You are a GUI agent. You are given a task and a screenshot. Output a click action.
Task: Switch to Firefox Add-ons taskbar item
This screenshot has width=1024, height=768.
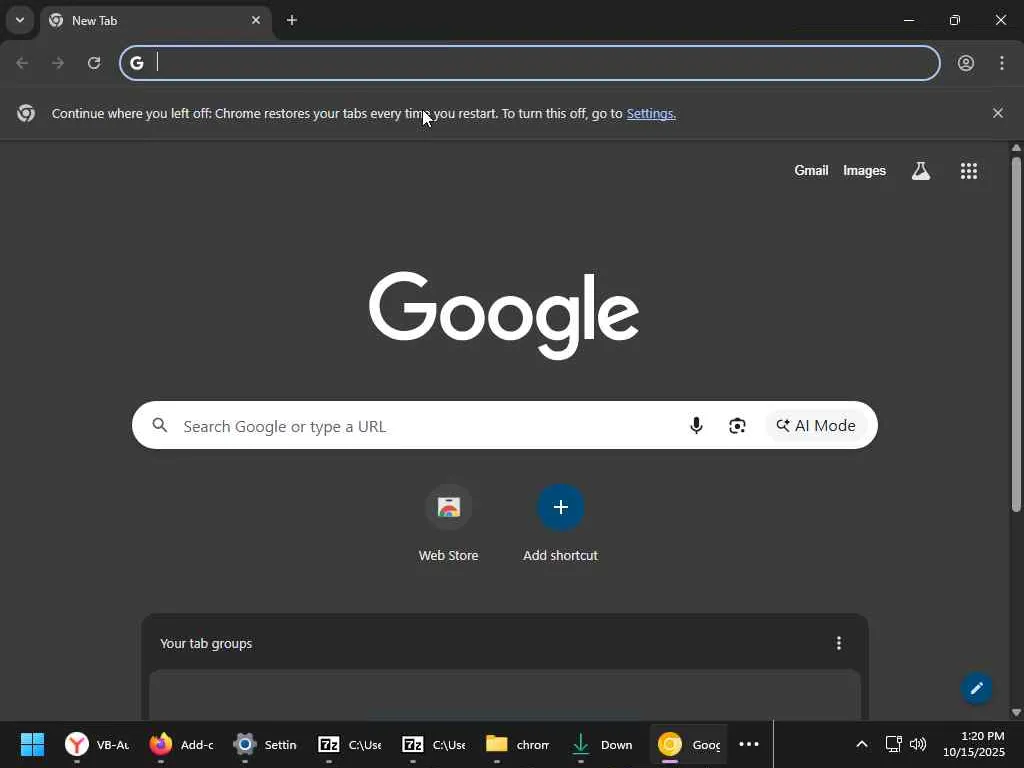(180, 744)
